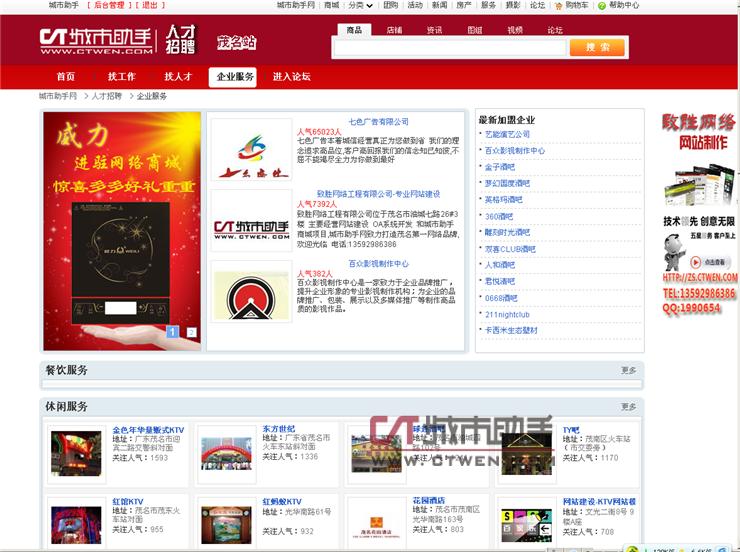Go to 首页 in red navigation bar

66,76
